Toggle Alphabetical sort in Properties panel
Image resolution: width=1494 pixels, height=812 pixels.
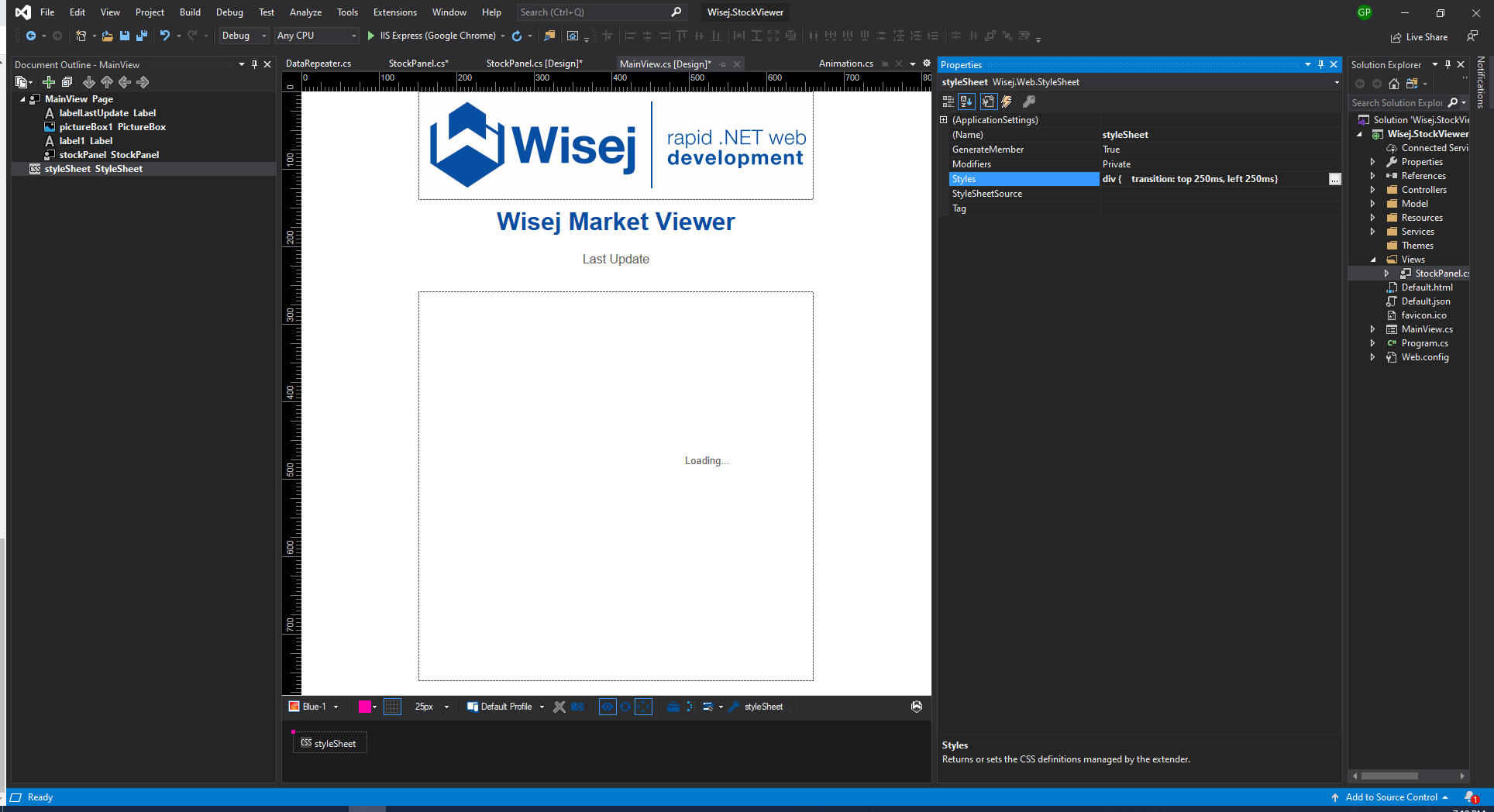pos(966,101)
